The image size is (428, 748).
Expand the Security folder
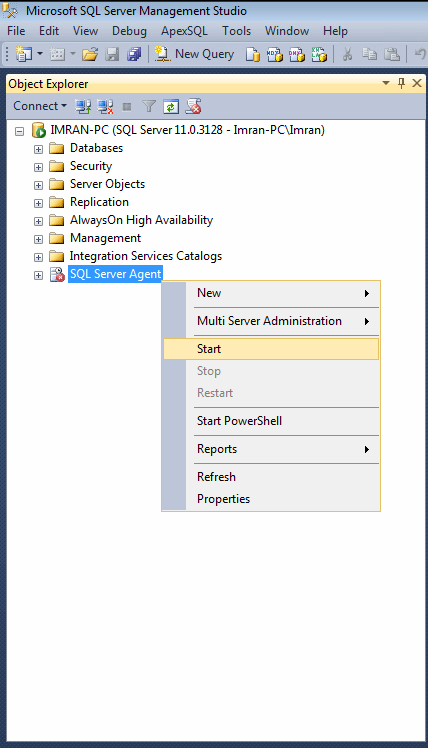(x=38, y=167)
